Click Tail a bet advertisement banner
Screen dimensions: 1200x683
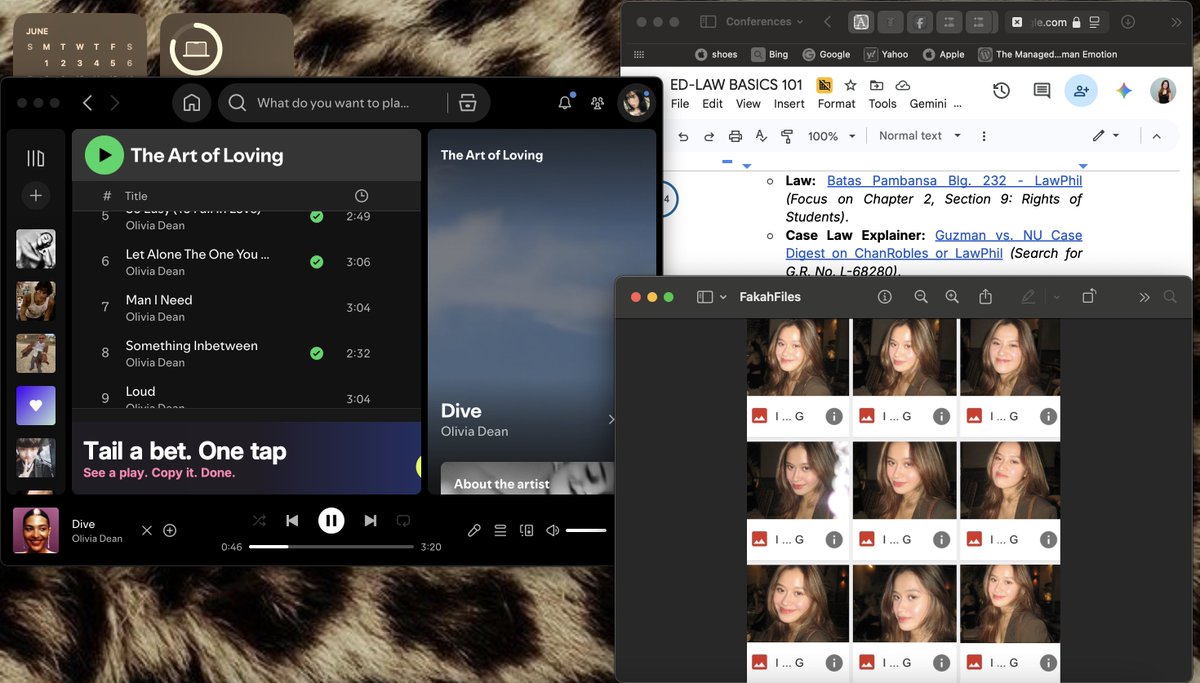[246, 458]
